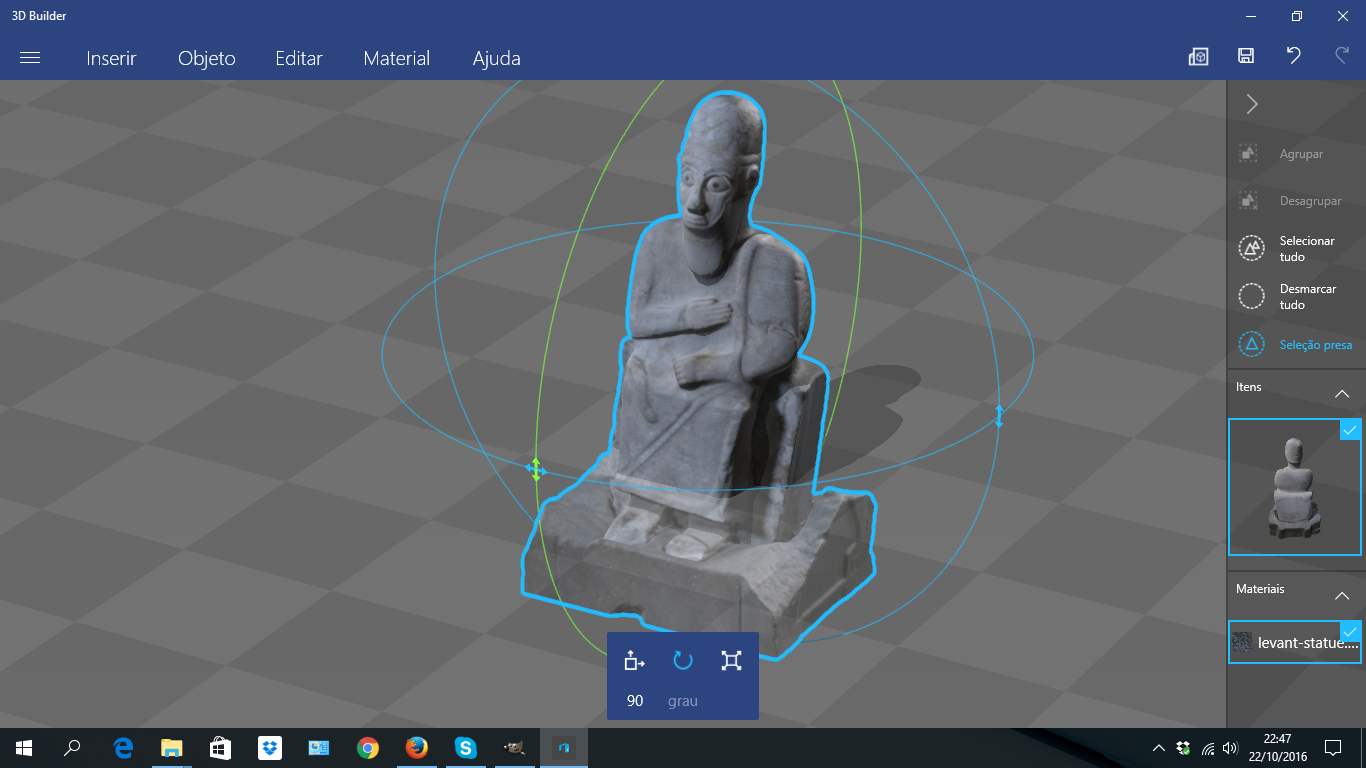Open the Ajuda menu
This screenshot has width=1366, height=768.
(497, 58)
